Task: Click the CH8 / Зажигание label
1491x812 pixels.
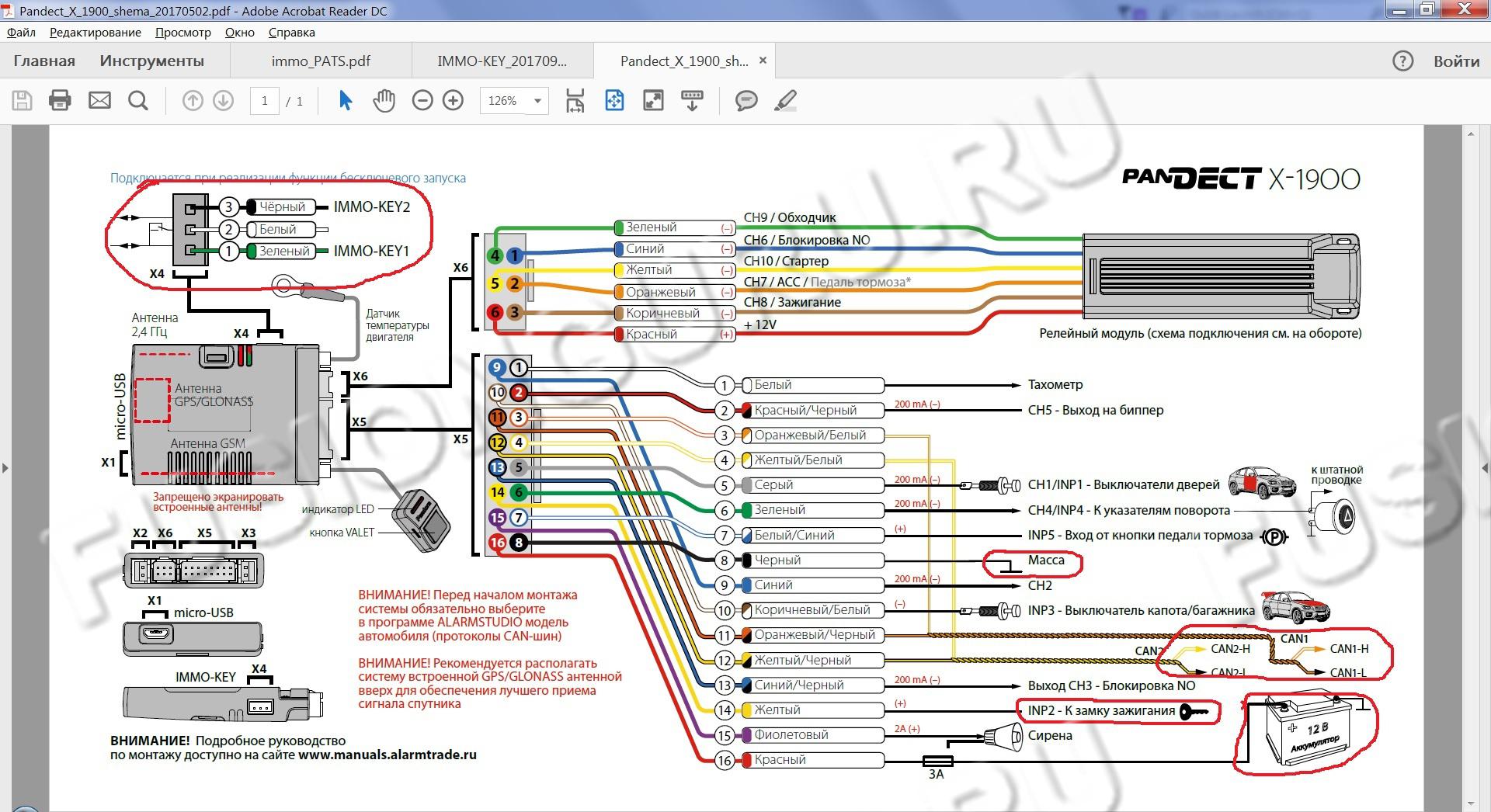Action: point(792,302)
